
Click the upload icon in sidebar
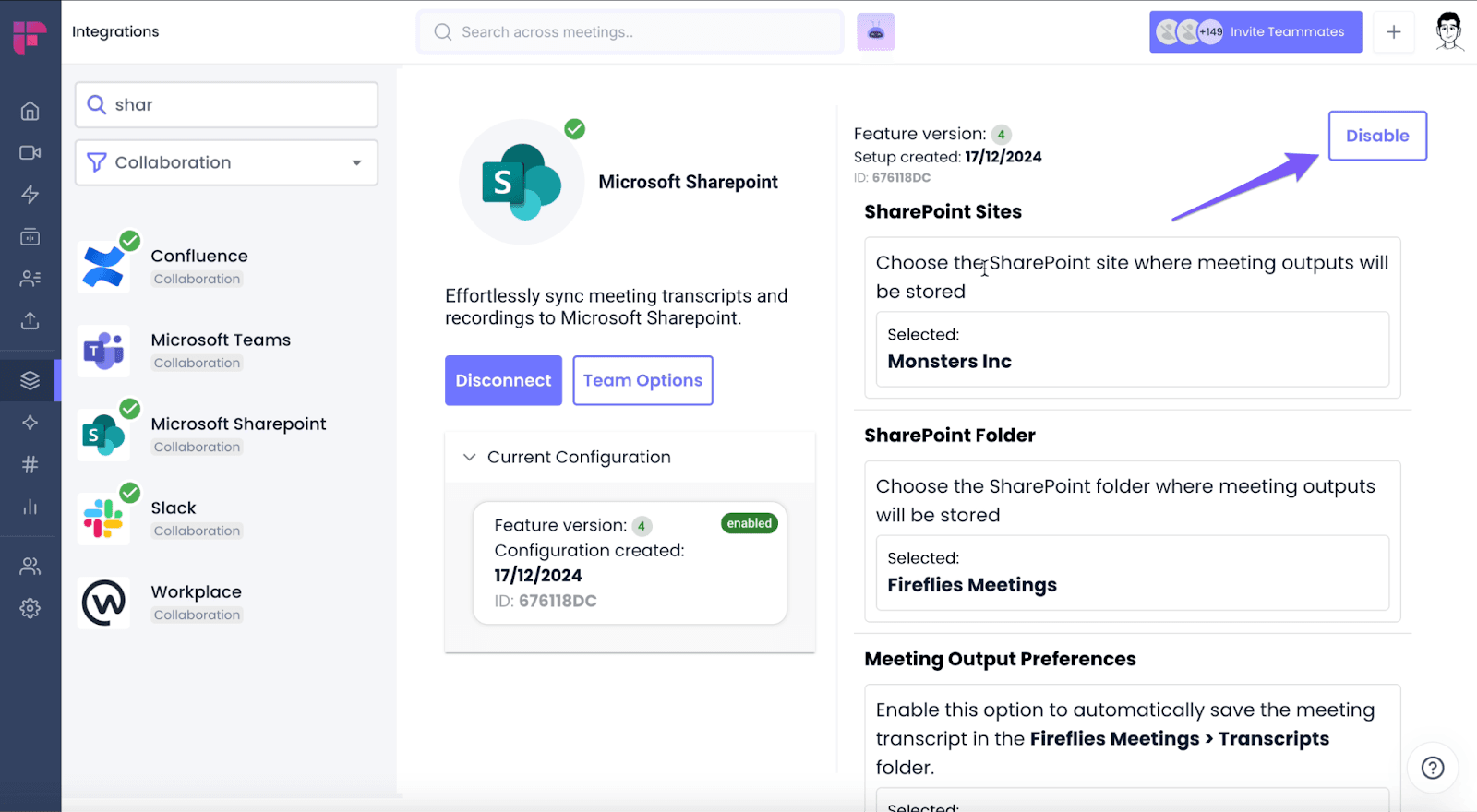[x=30, y=320]
